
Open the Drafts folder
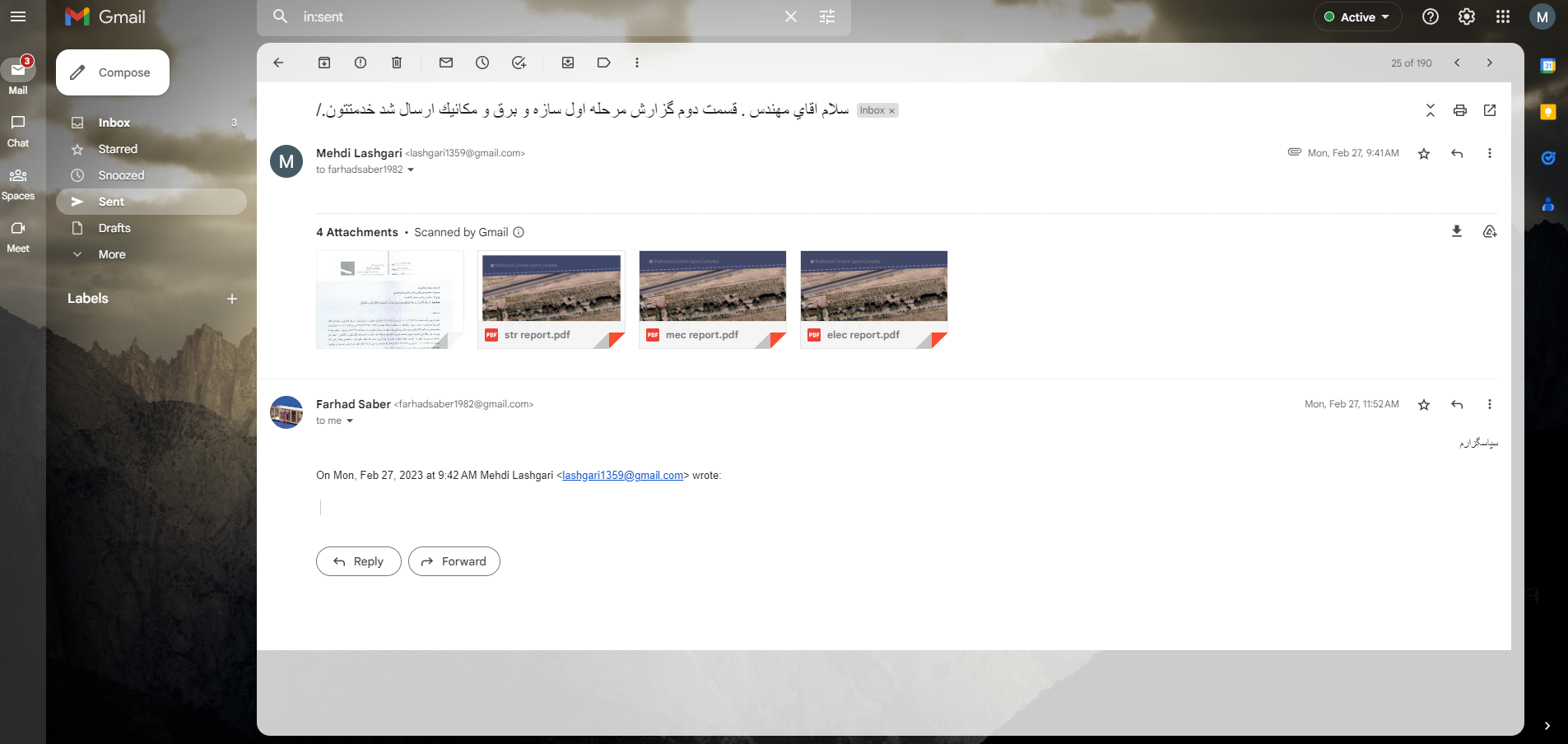114,228
